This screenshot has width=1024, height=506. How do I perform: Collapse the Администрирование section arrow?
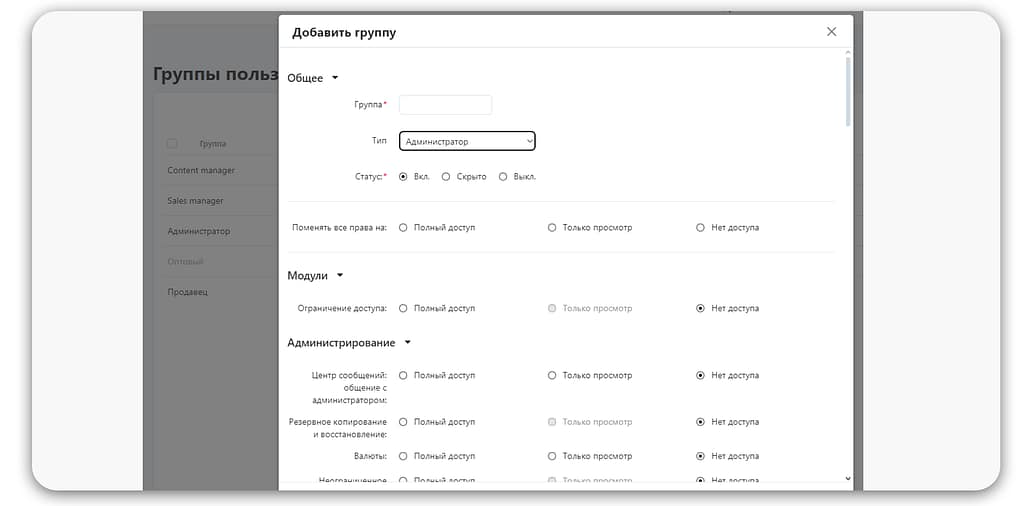click(407, 343)
